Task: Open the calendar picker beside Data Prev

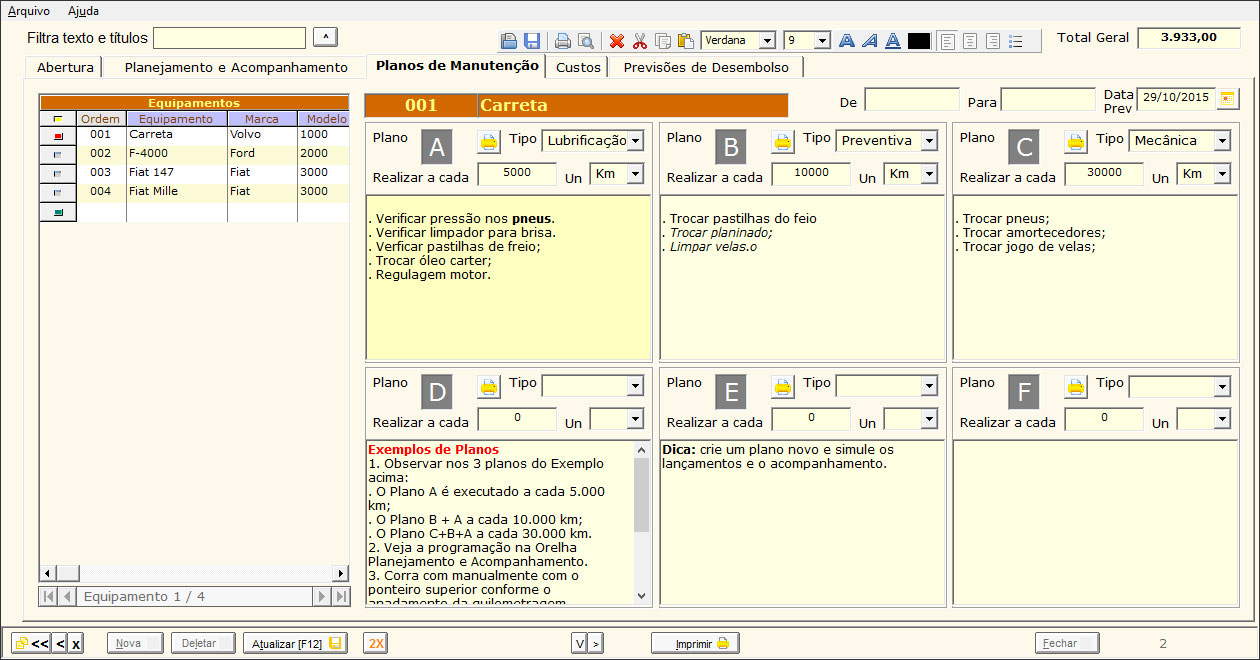Action: (x=1228, y=98)
